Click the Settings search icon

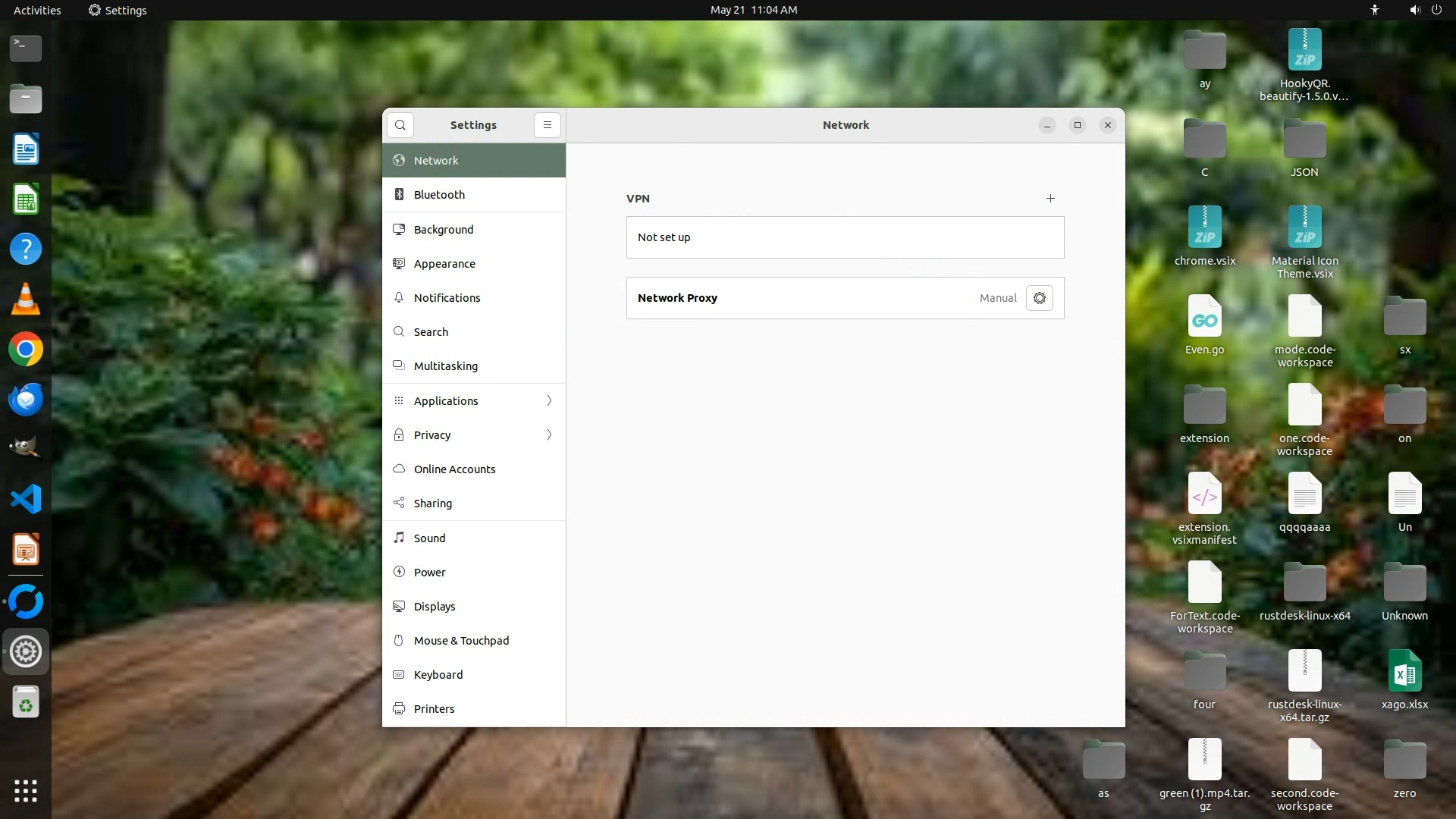pos(400,125)
